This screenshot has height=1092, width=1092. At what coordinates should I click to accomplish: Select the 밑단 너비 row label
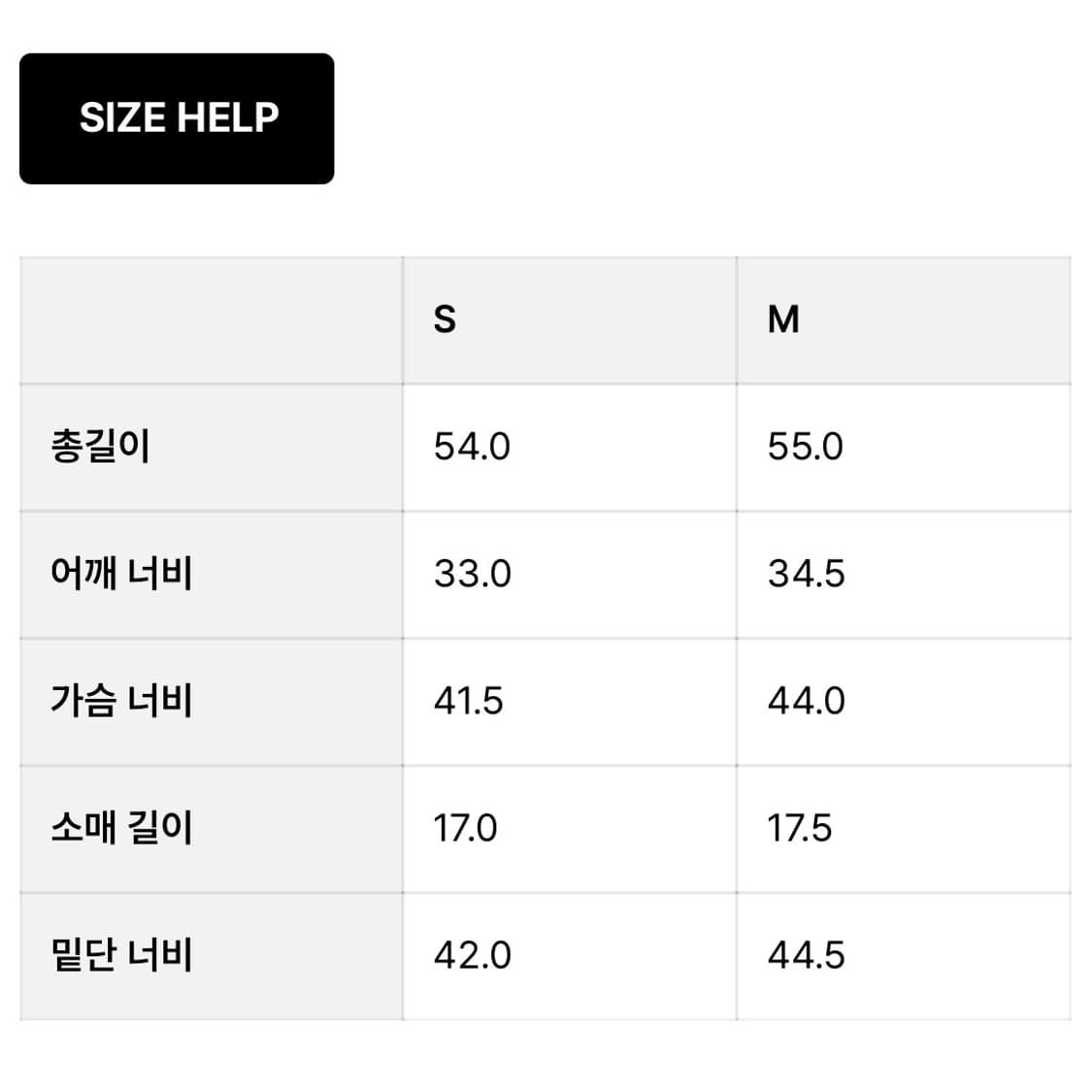click(x=121, y=955)
